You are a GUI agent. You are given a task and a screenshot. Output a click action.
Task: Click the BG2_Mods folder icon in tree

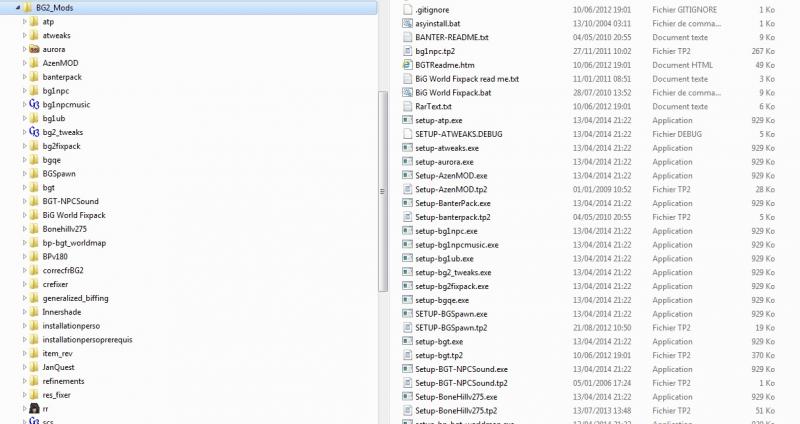(28, 8)
